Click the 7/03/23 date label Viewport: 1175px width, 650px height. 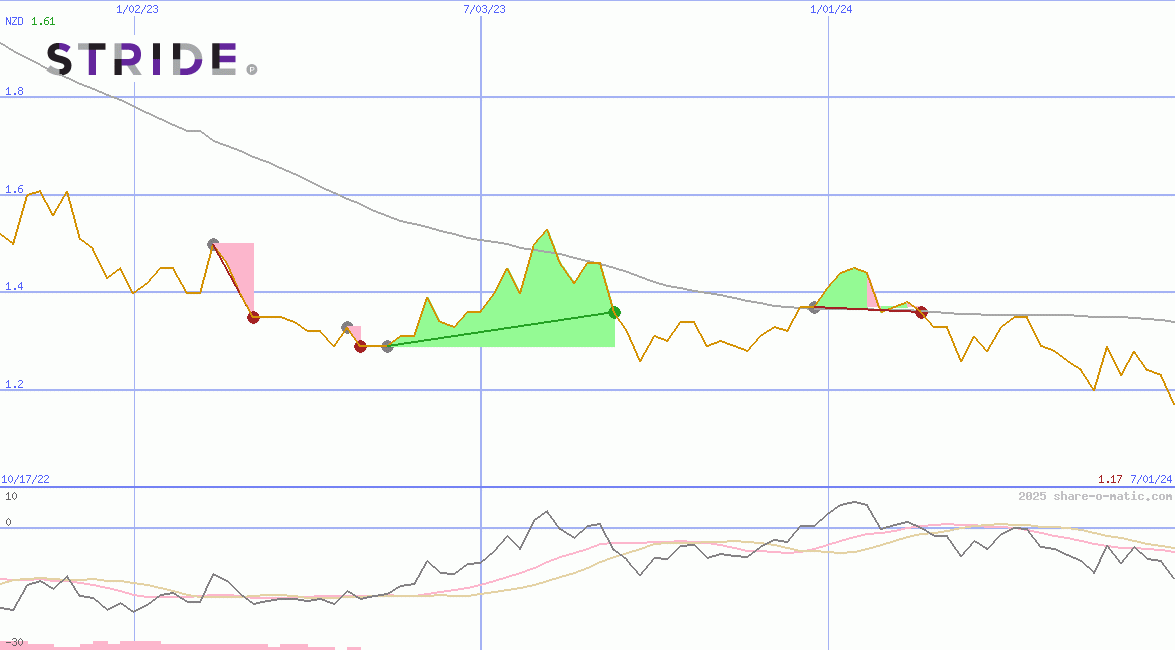pyautogui.click(x=484, y=9)
